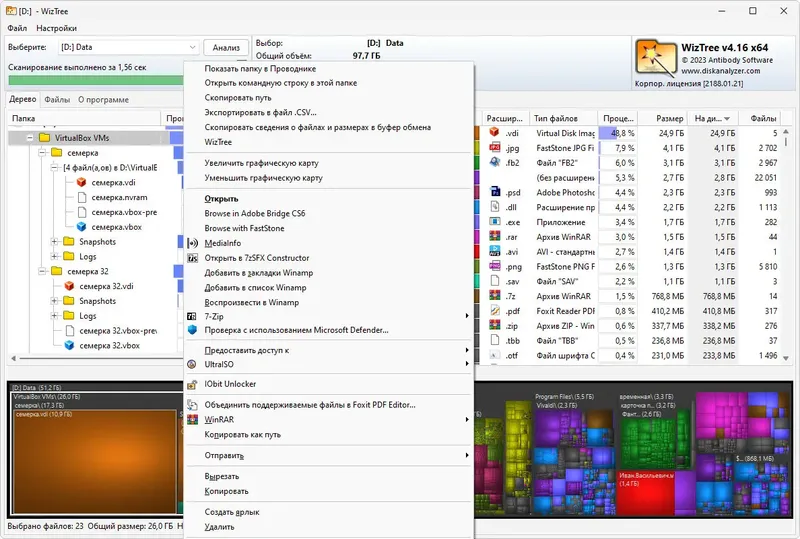Click the file types list scroll down arrow

786,358
